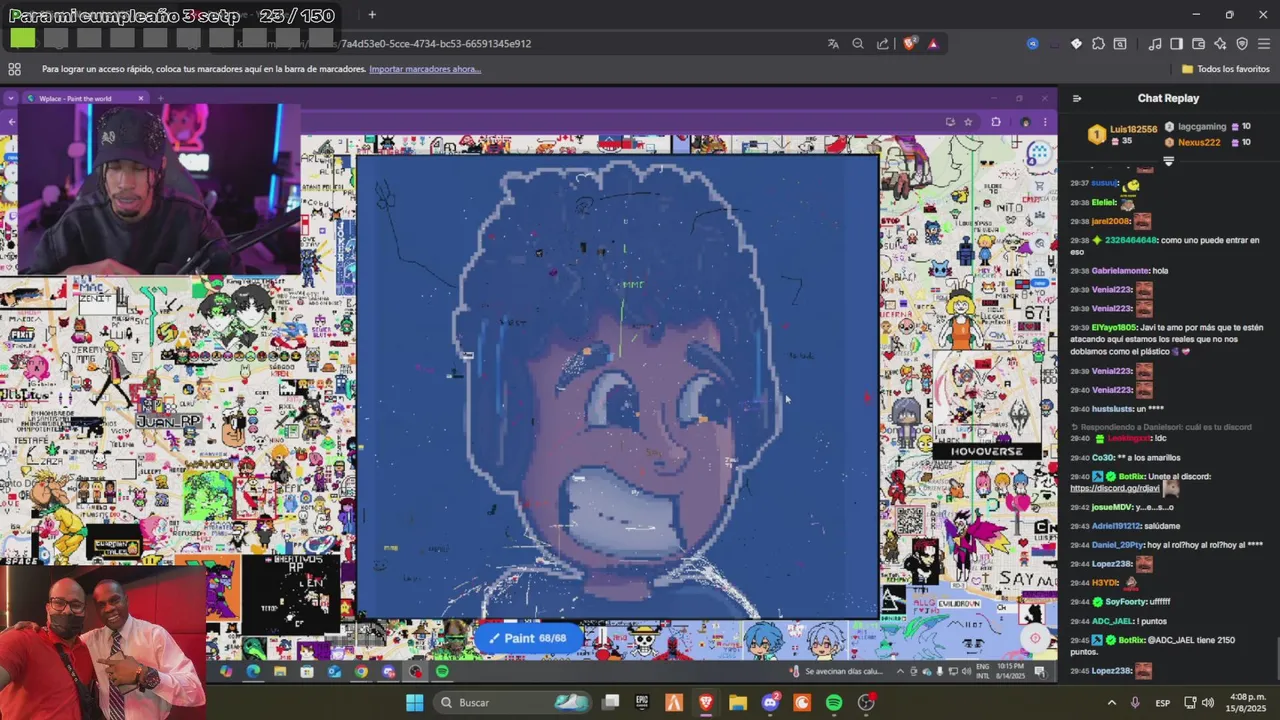
Task: Open the Brave Wallet icon
Action: (x=1199, y=44)
